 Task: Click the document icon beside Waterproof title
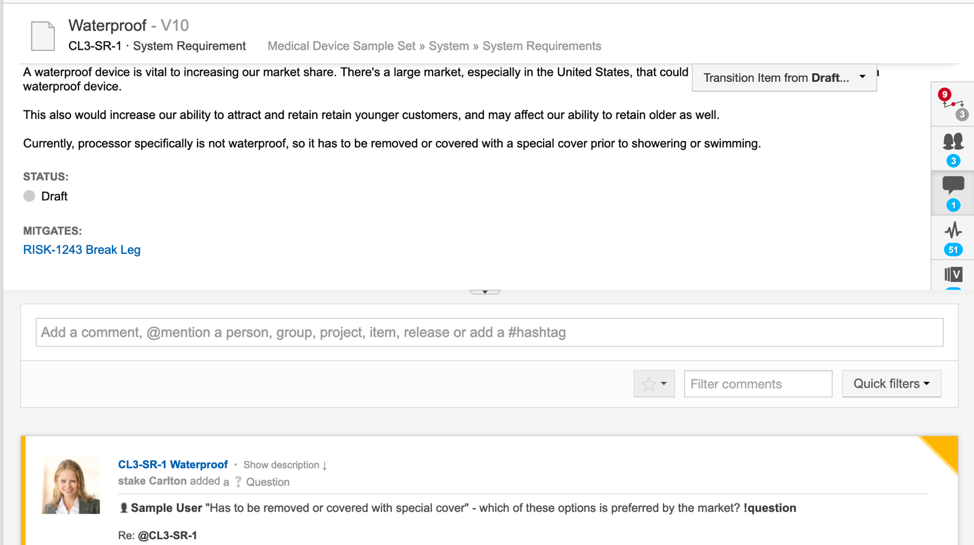coord(43,36)
